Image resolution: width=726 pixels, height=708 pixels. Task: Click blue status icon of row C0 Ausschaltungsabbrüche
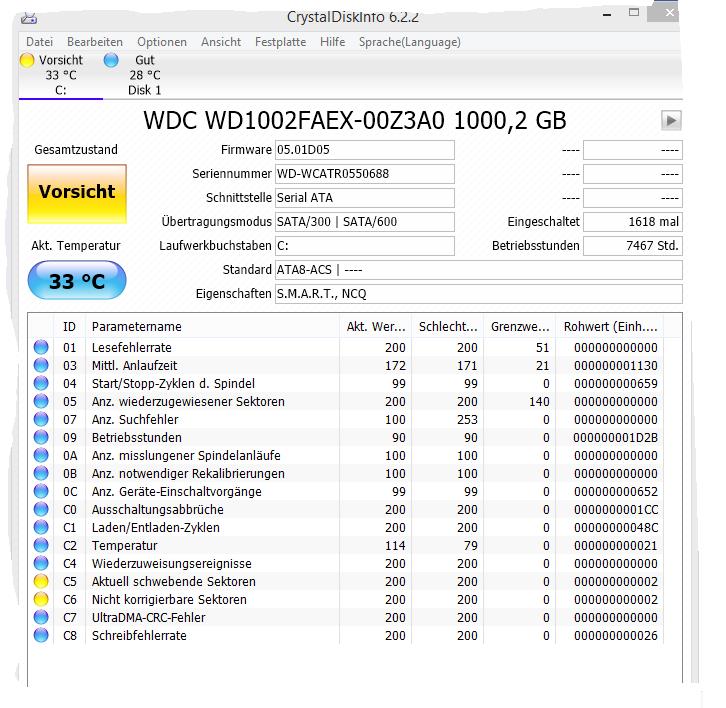click(41, 509)
